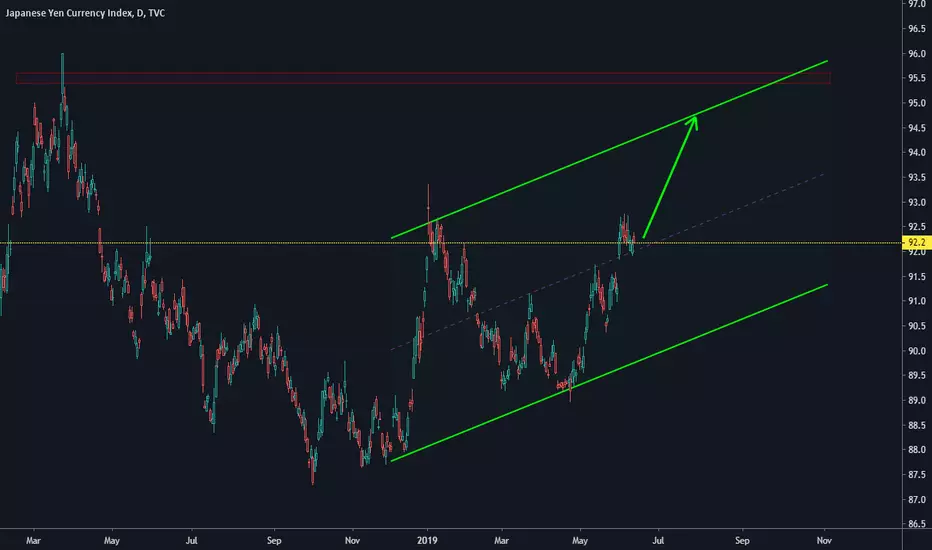Image resolution: width=932 pixels, height=550 pixels.
Task: Select the yellow 92.2 current price label
Action: [x=917, y=243]
